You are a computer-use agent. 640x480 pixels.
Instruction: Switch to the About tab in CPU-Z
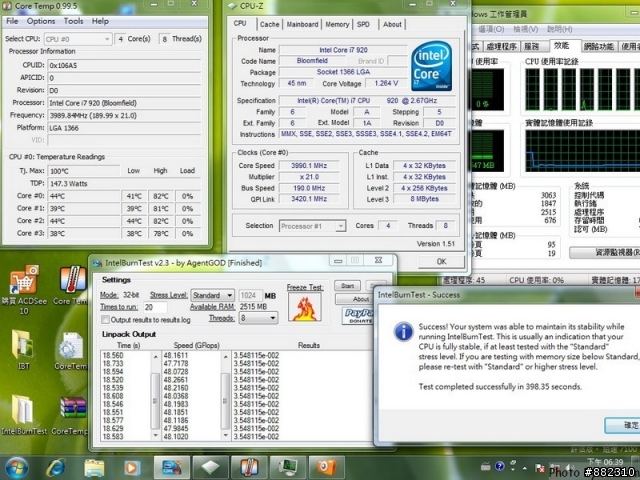(392, 24)
